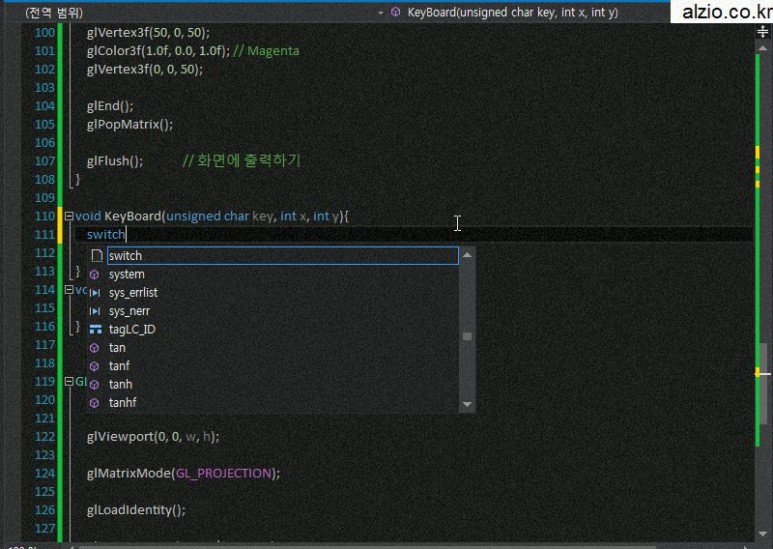This screenshot has height=549, width=773.
Task: Click the function icon beside 'tanhf'
Action: pyautogui.click(x=95, y=403)
